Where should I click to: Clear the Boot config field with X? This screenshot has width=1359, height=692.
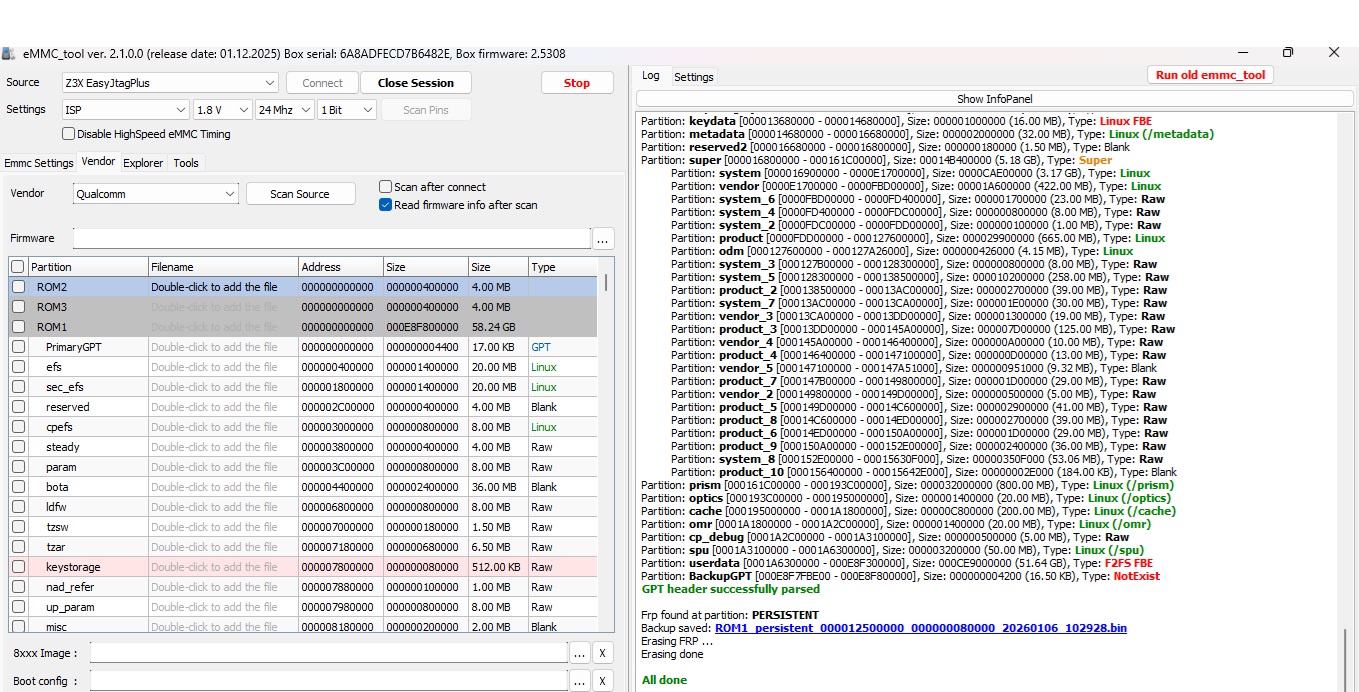[602, 681]
